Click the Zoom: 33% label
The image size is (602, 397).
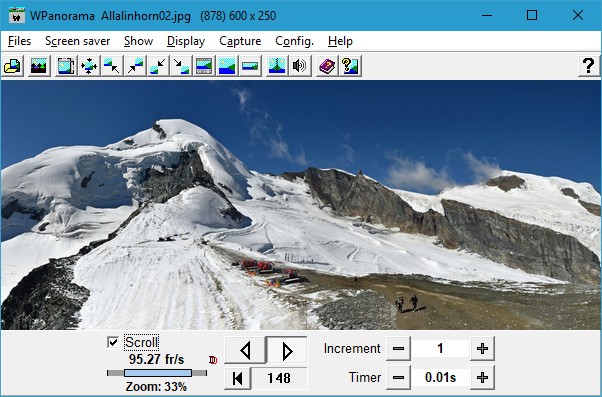156,387
